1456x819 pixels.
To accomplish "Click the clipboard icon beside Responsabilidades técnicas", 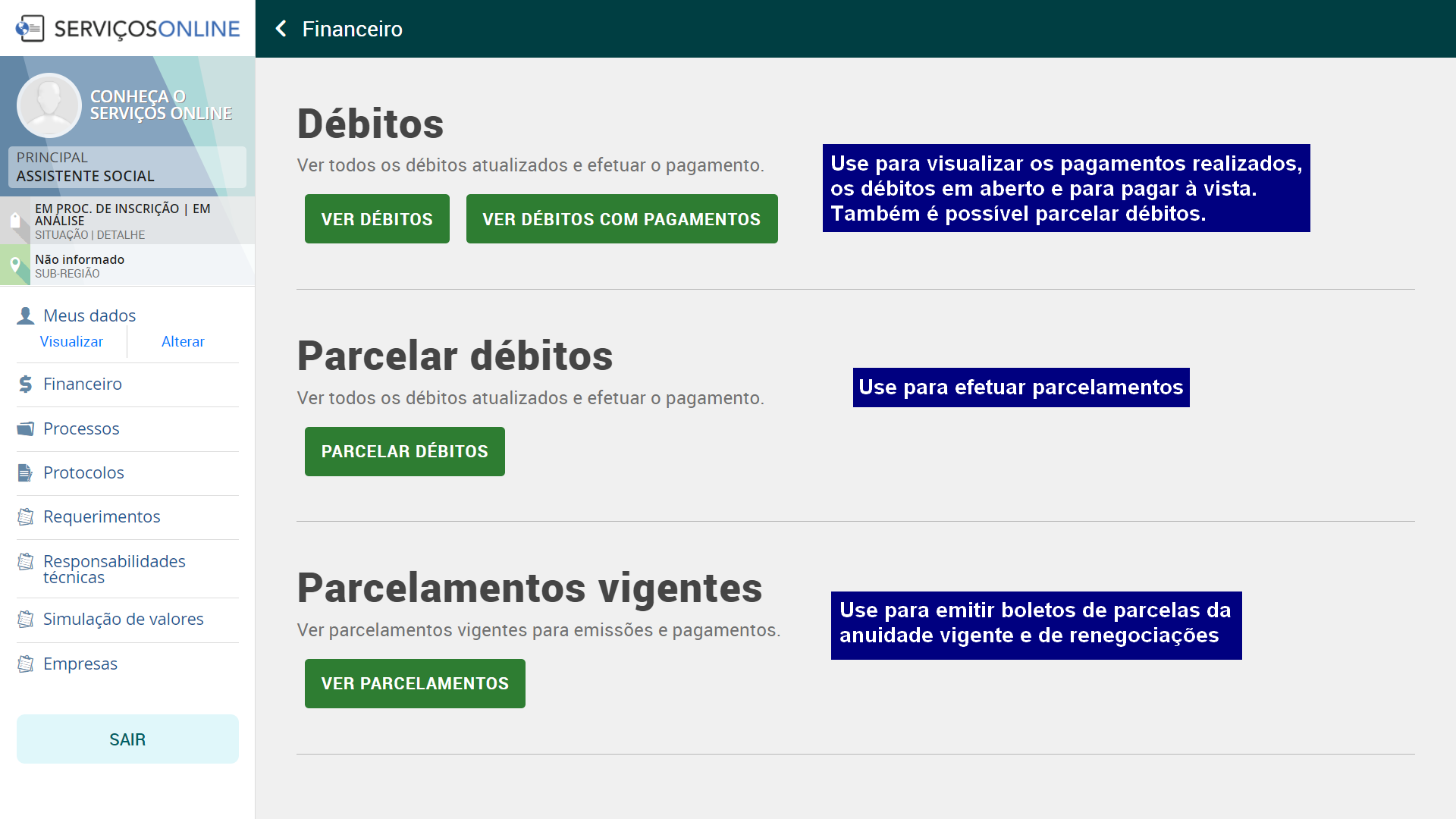I will (x=26, y=562).
